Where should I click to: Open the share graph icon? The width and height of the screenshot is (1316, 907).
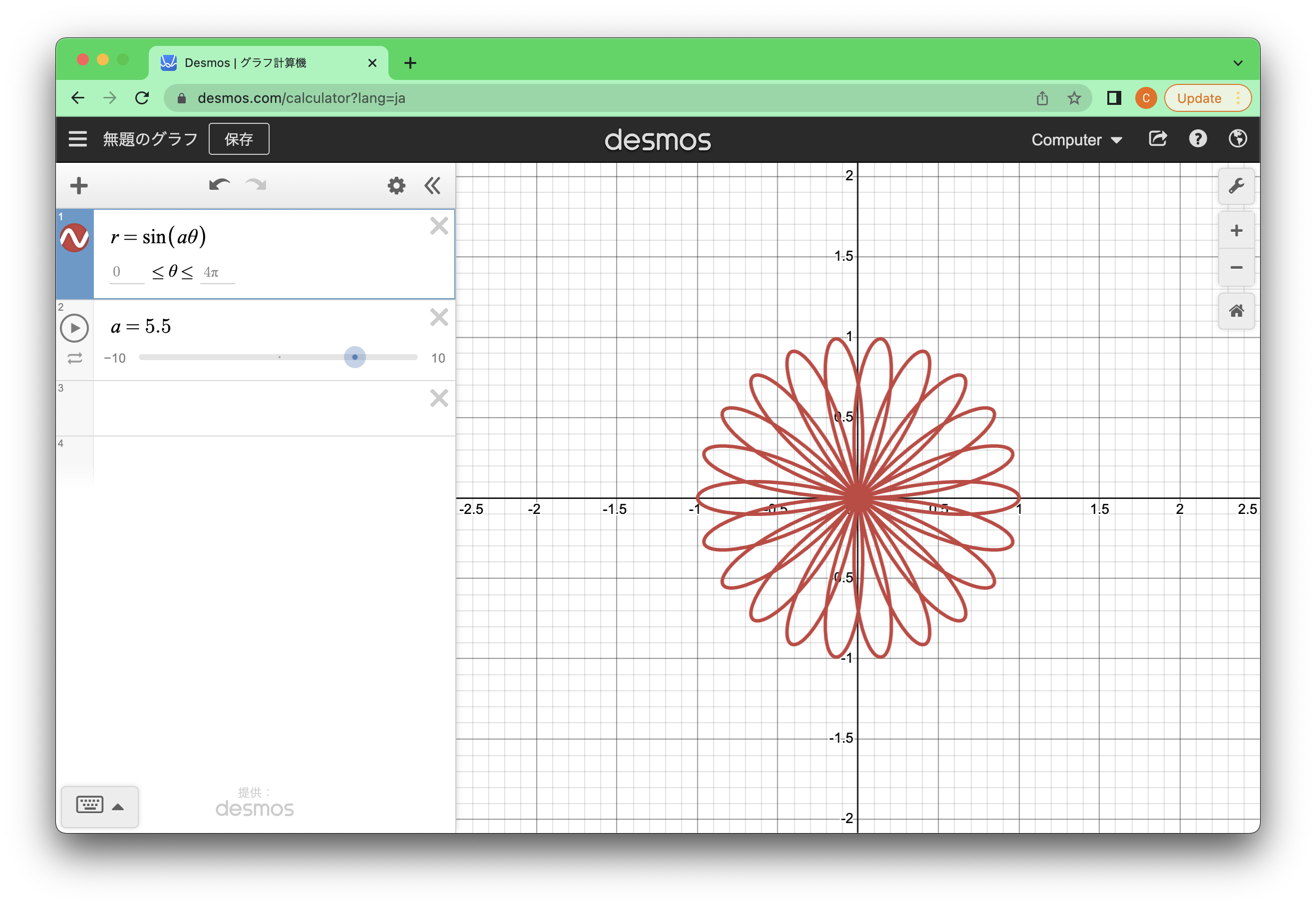pos(1158,139)
